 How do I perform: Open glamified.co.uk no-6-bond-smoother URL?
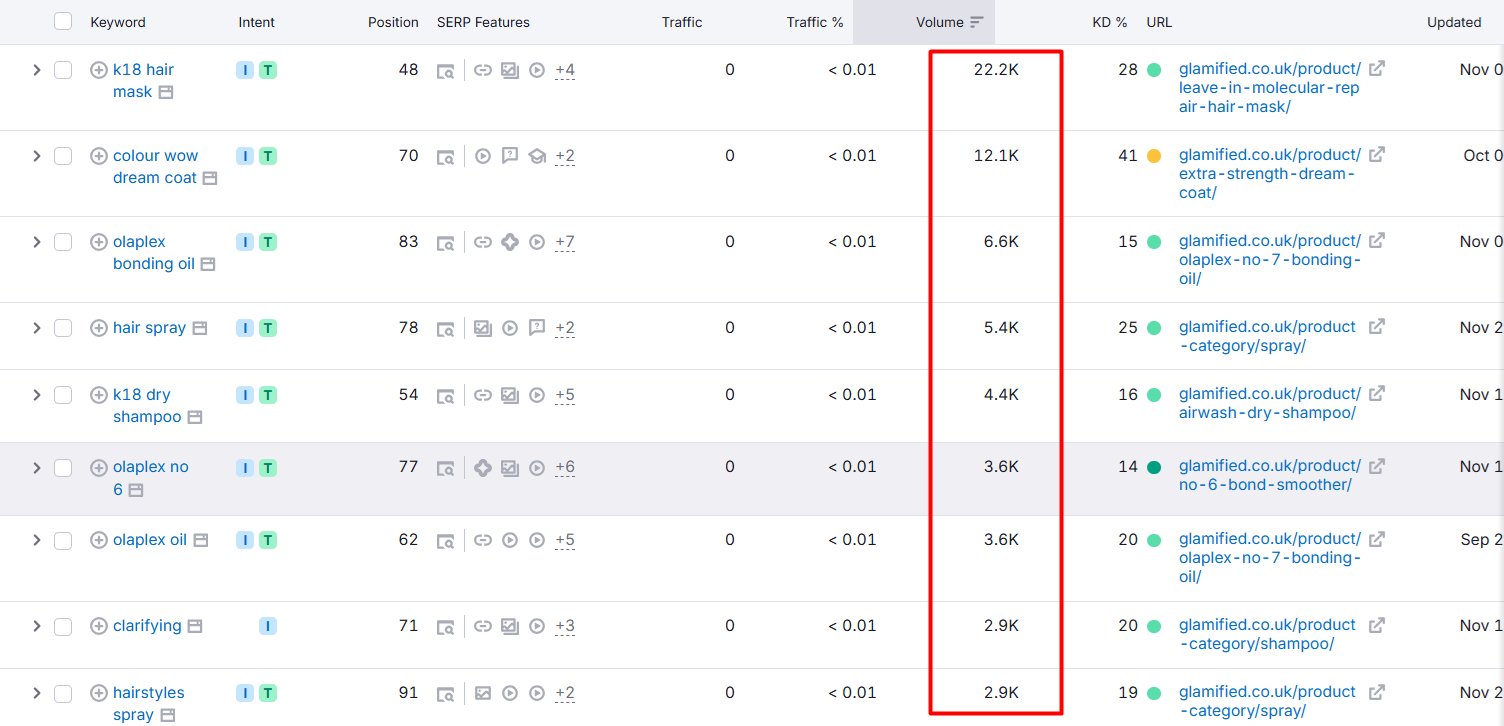1270,475
